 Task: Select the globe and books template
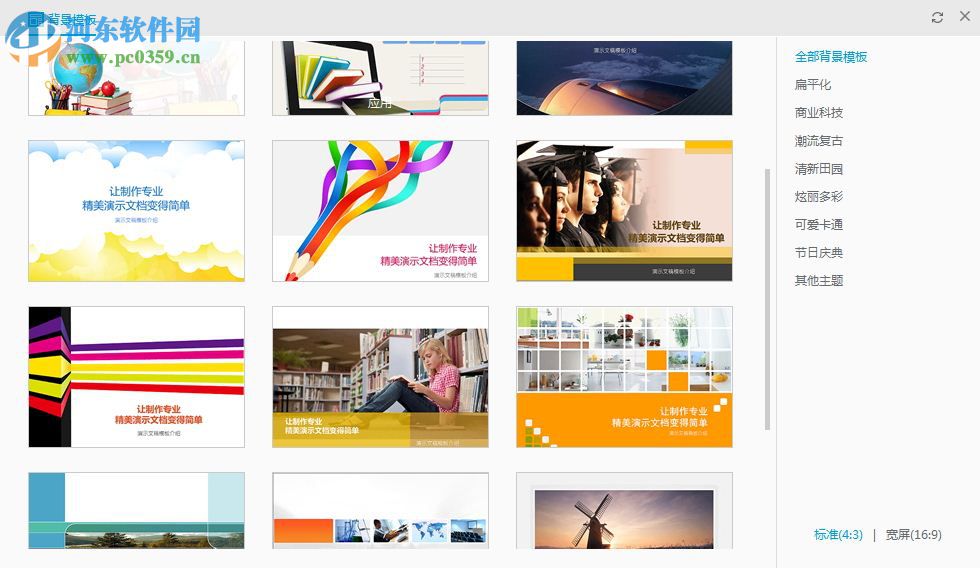pos(136,78)
